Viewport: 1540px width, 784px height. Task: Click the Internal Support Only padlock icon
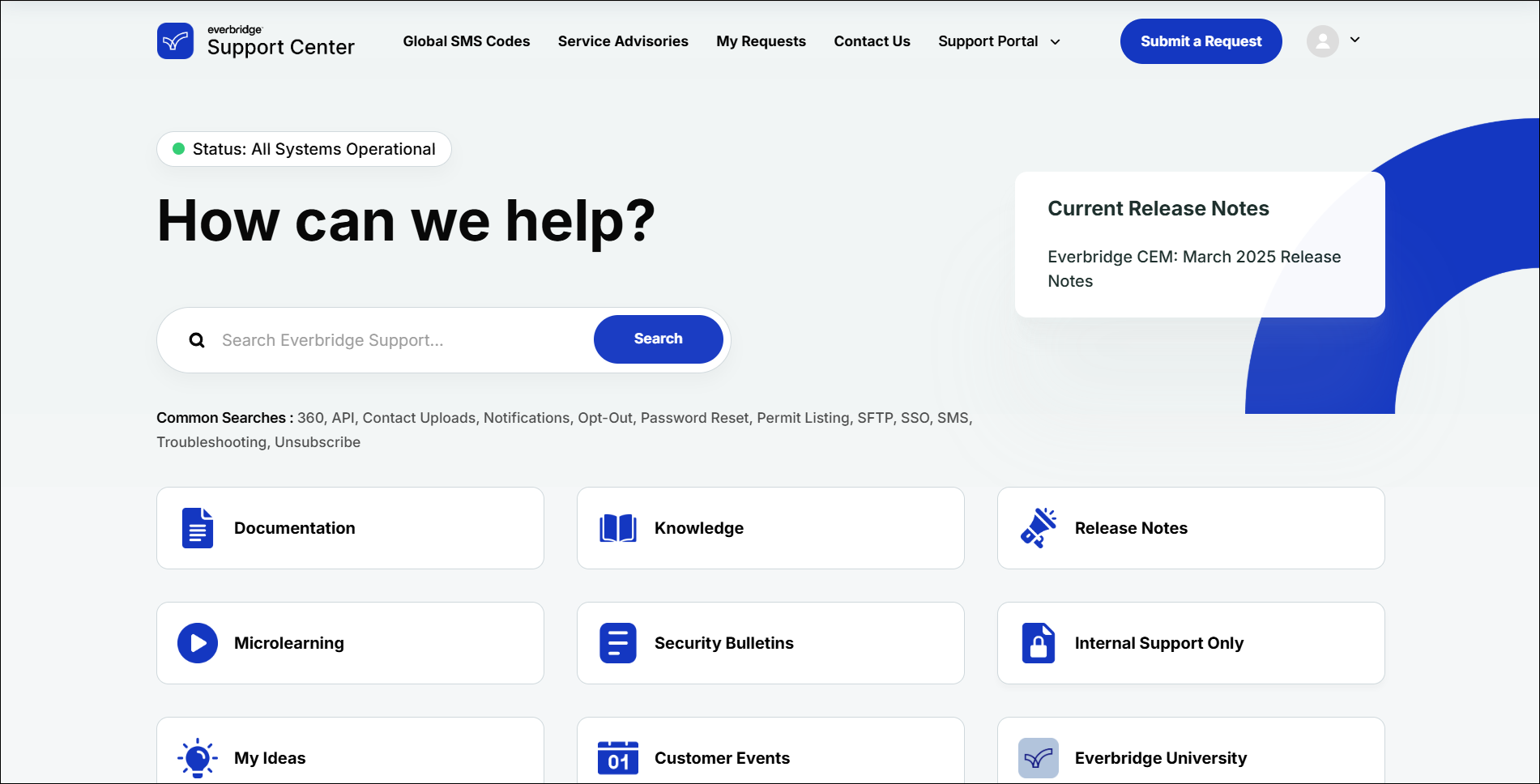coord(1038,642)
